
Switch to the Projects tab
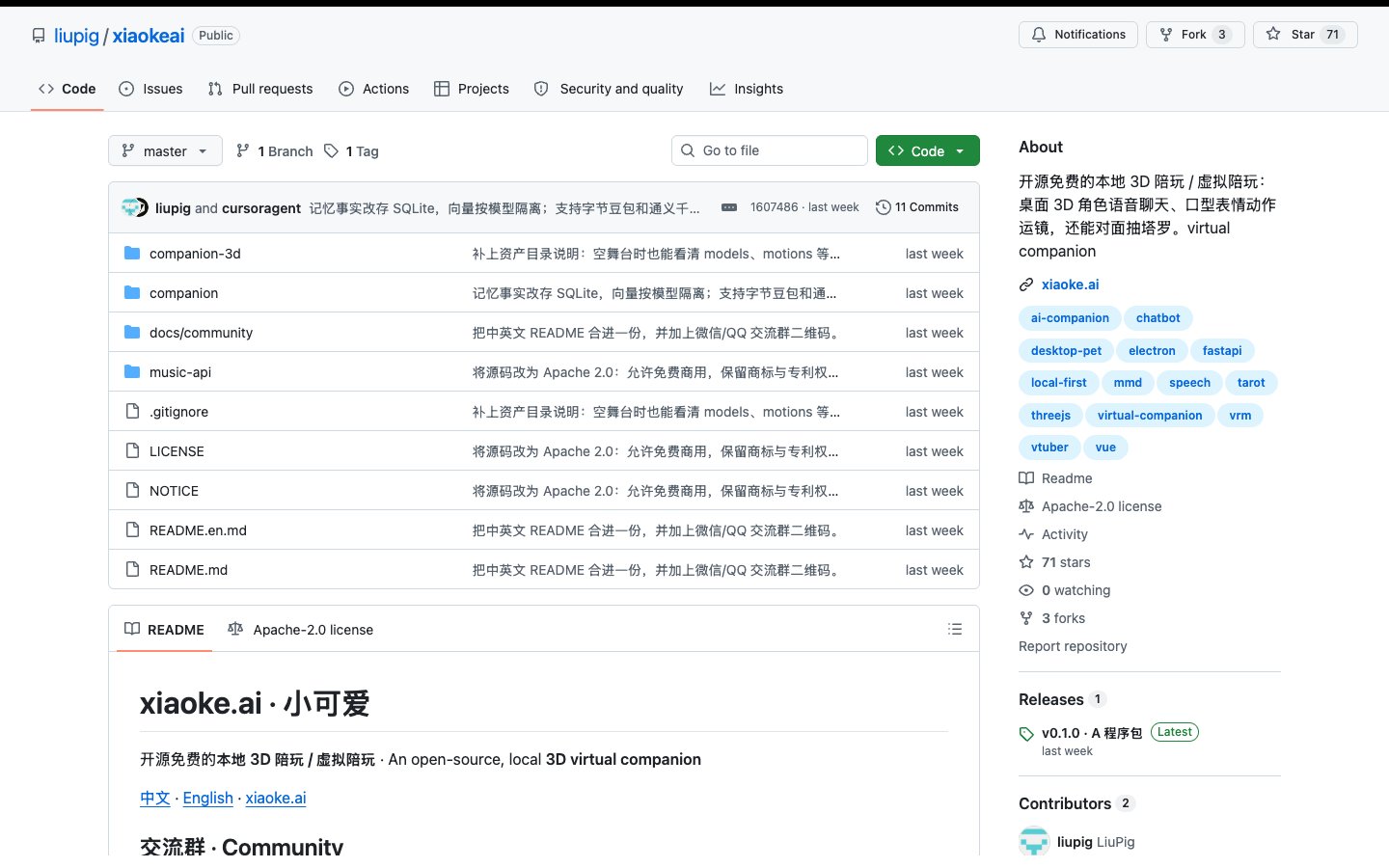472,89
